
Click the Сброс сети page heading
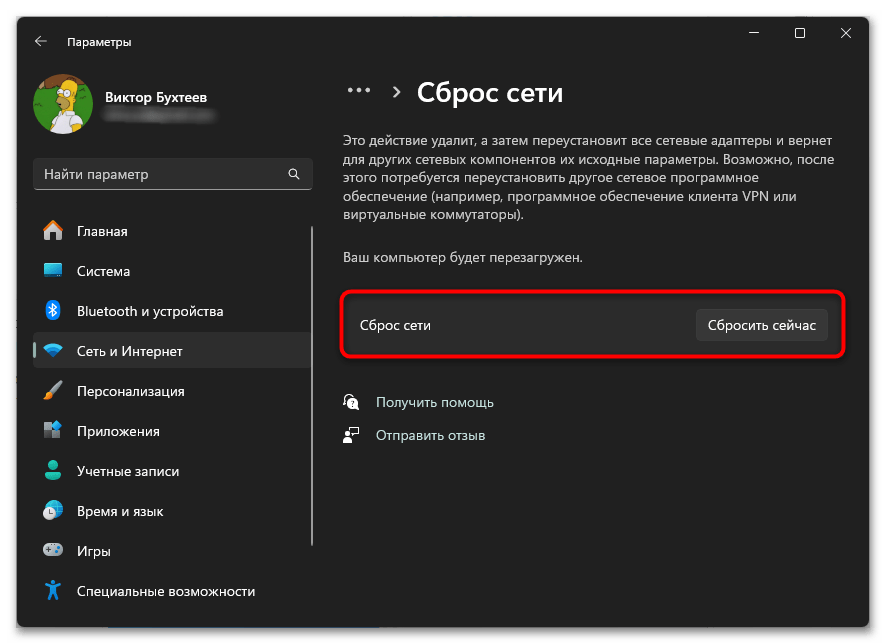coord(490,93)
